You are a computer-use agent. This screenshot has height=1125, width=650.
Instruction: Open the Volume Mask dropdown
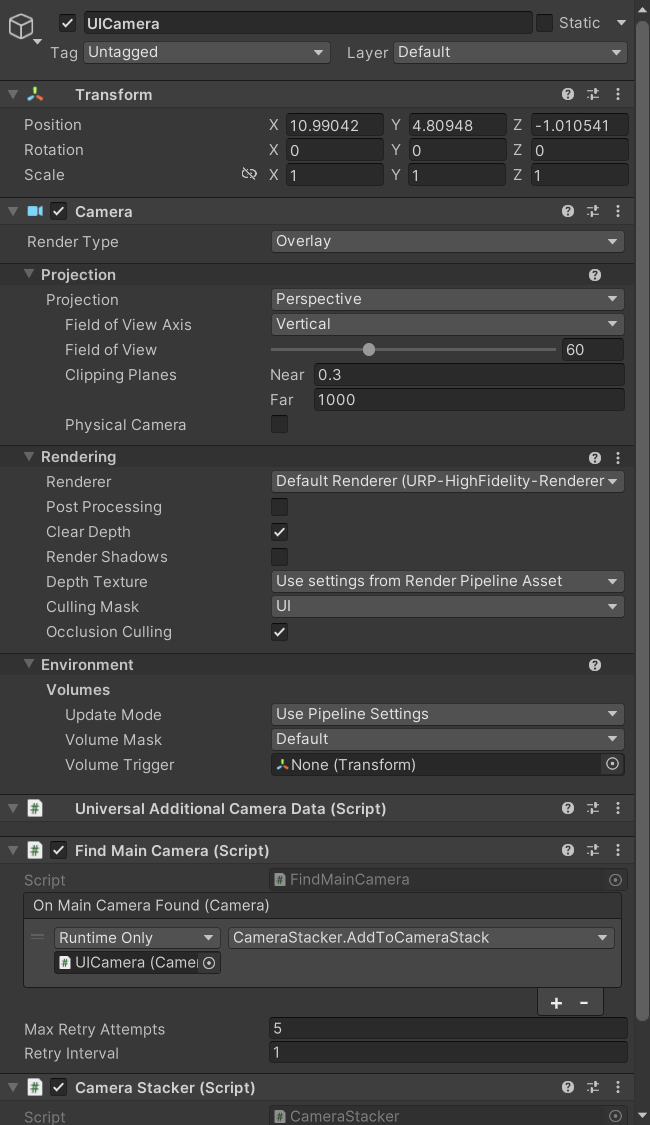coord(448,739)
